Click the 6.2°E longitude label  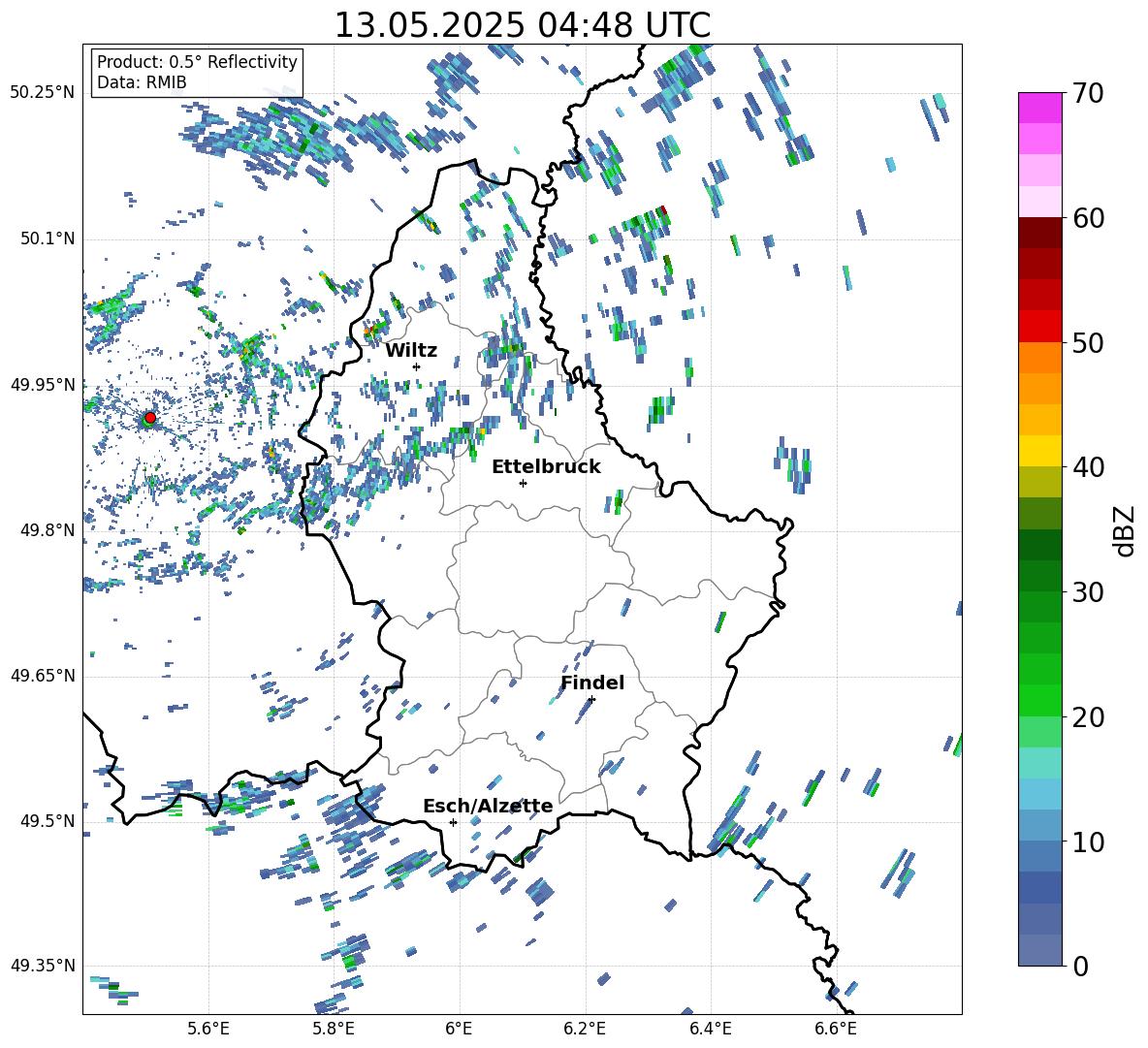[585, 1029]
